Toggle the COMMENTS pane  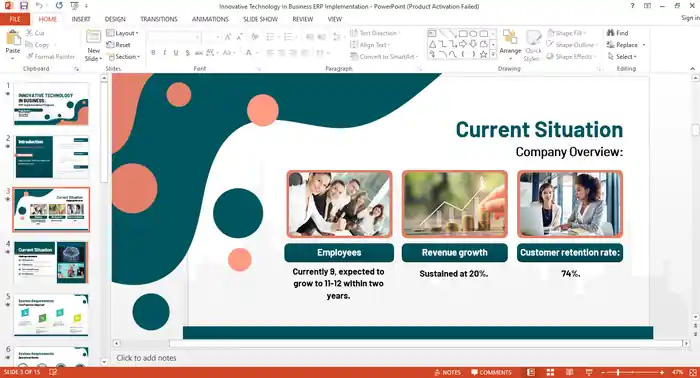point(491,372)
